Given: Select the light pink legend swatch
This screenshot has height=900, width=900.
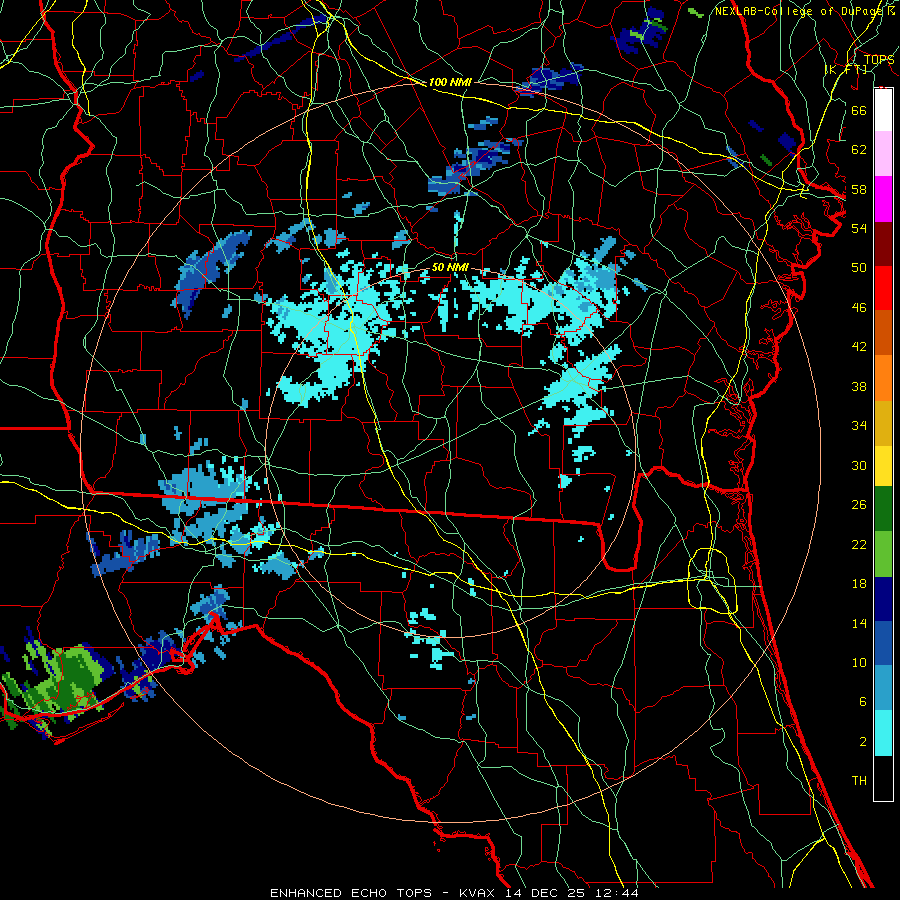Looking at the screenshot, I should point(883,153).
